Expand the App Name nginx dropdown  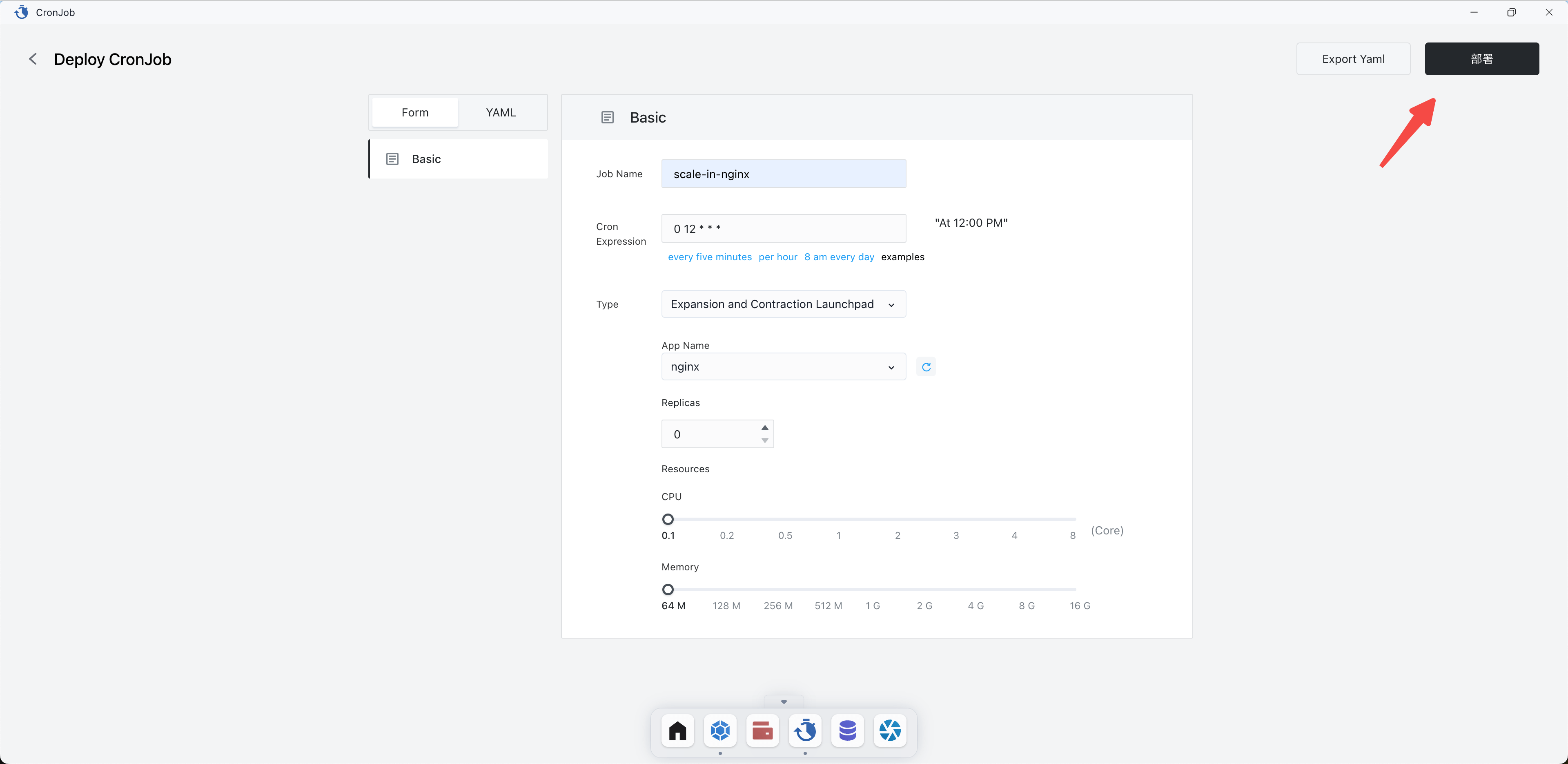783,367
